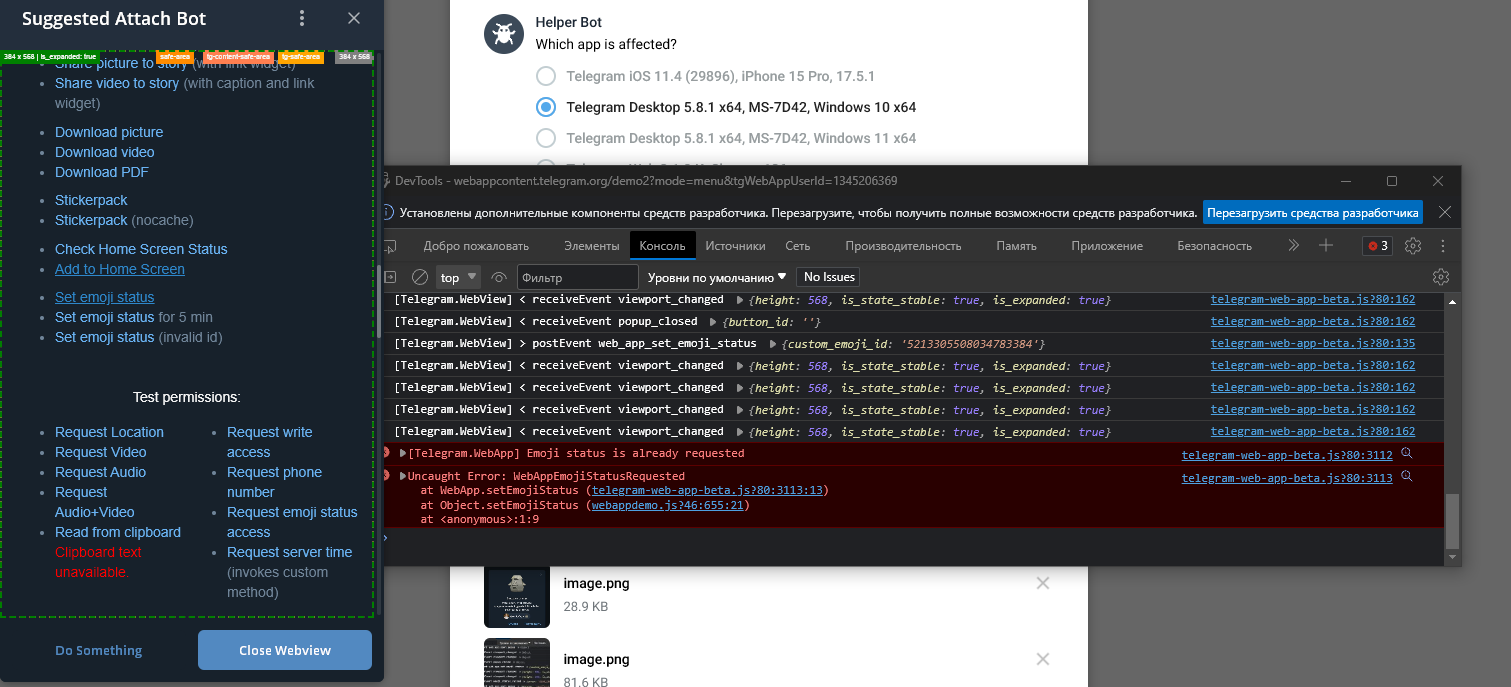Dismiss the DevTools info notification bar
Screen dimensions: 1511x687
(1444, 212)
